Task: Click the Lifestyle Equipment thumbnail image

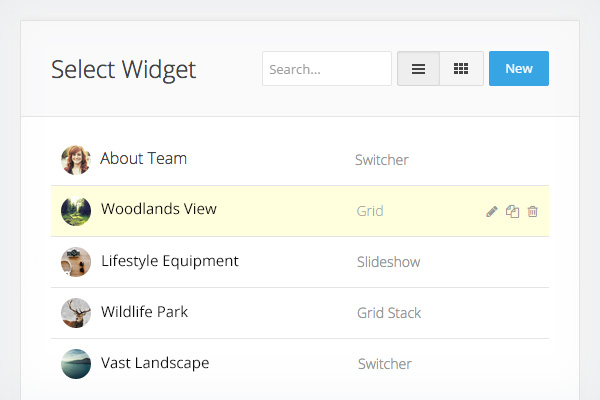Action: click(76, 262)
